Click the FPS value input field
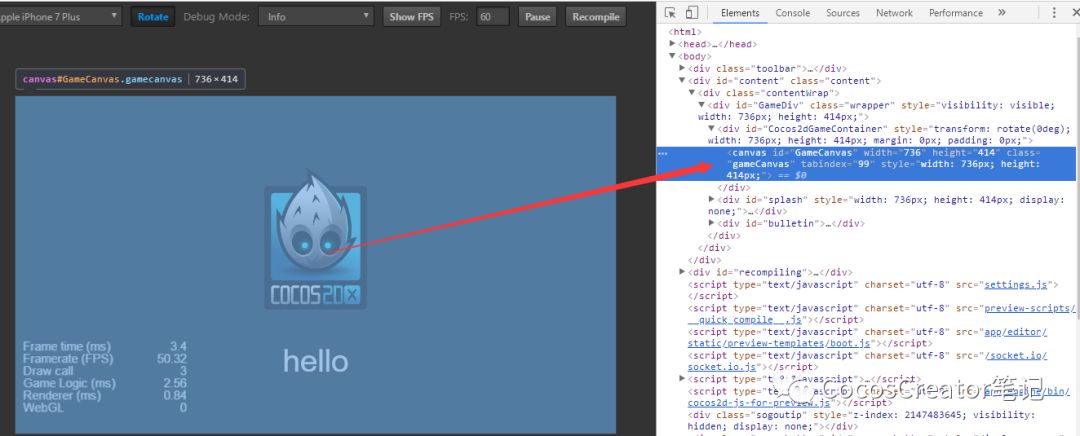The width and height of the screenshot is (1080, 436). tap(492, 17)
